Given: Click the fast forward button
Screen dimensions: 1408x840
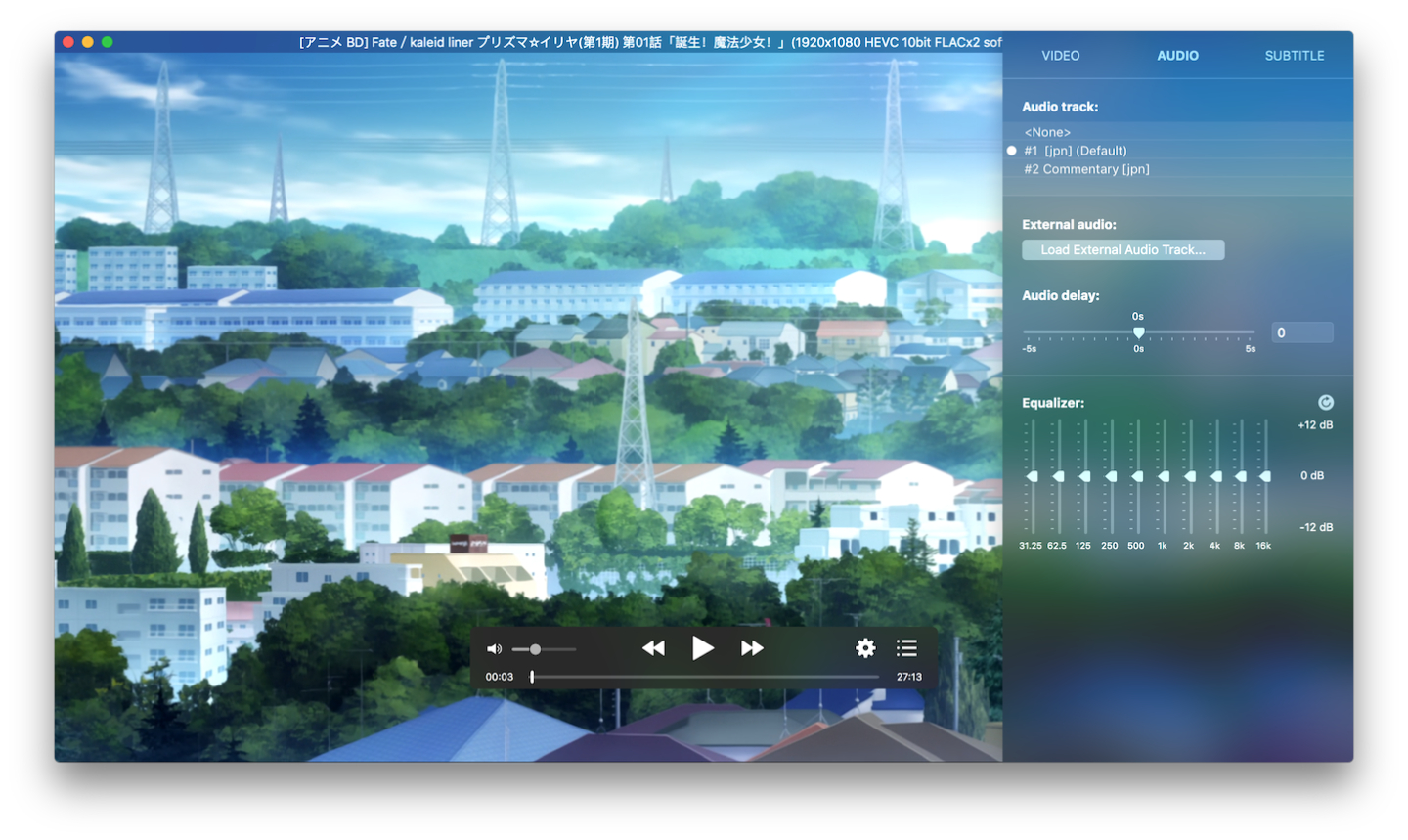Looking at the screenshot, I should point(752,648).
